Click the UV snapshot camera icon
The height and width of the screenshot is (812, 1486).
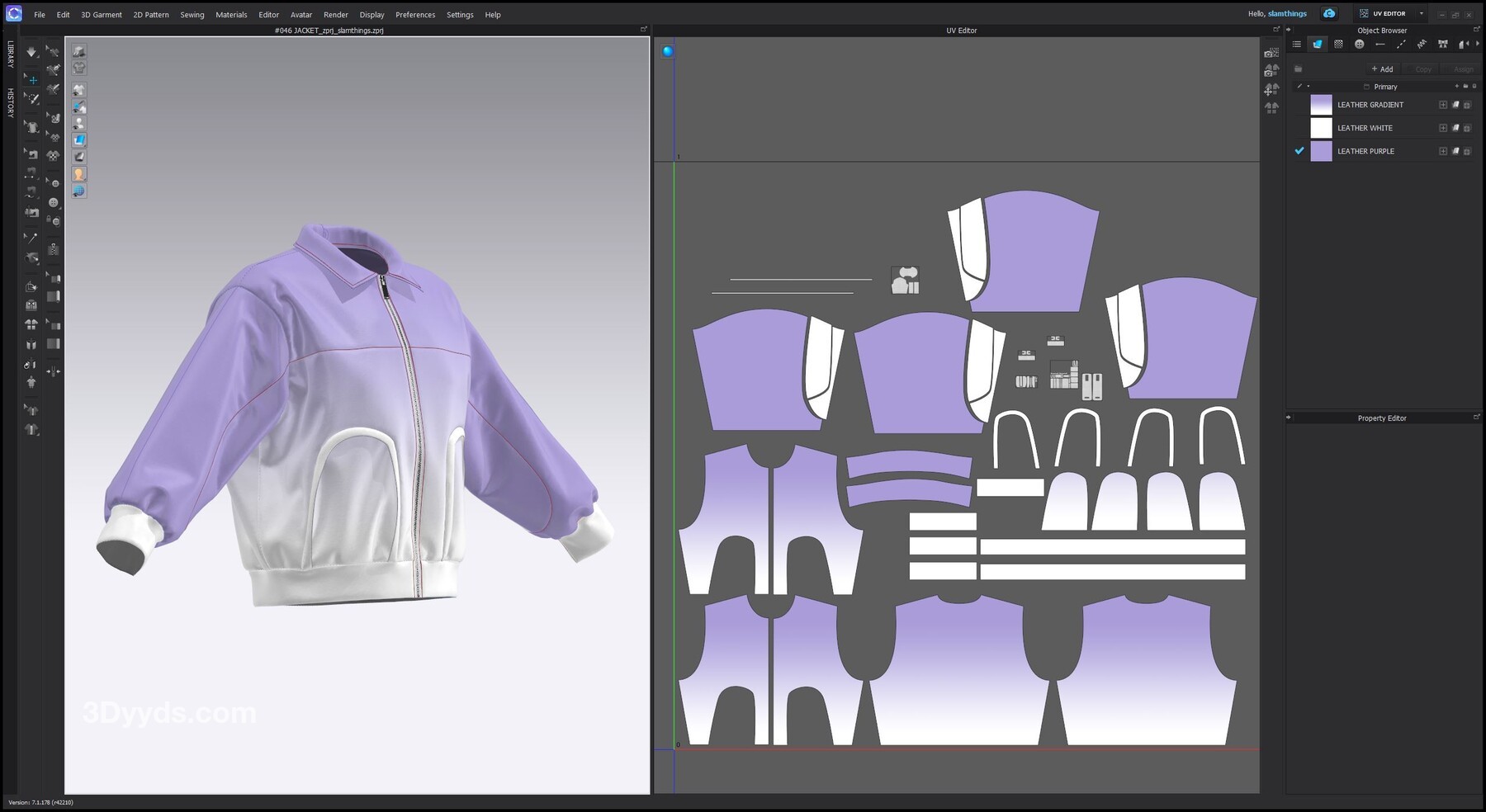coord(1271,53)
